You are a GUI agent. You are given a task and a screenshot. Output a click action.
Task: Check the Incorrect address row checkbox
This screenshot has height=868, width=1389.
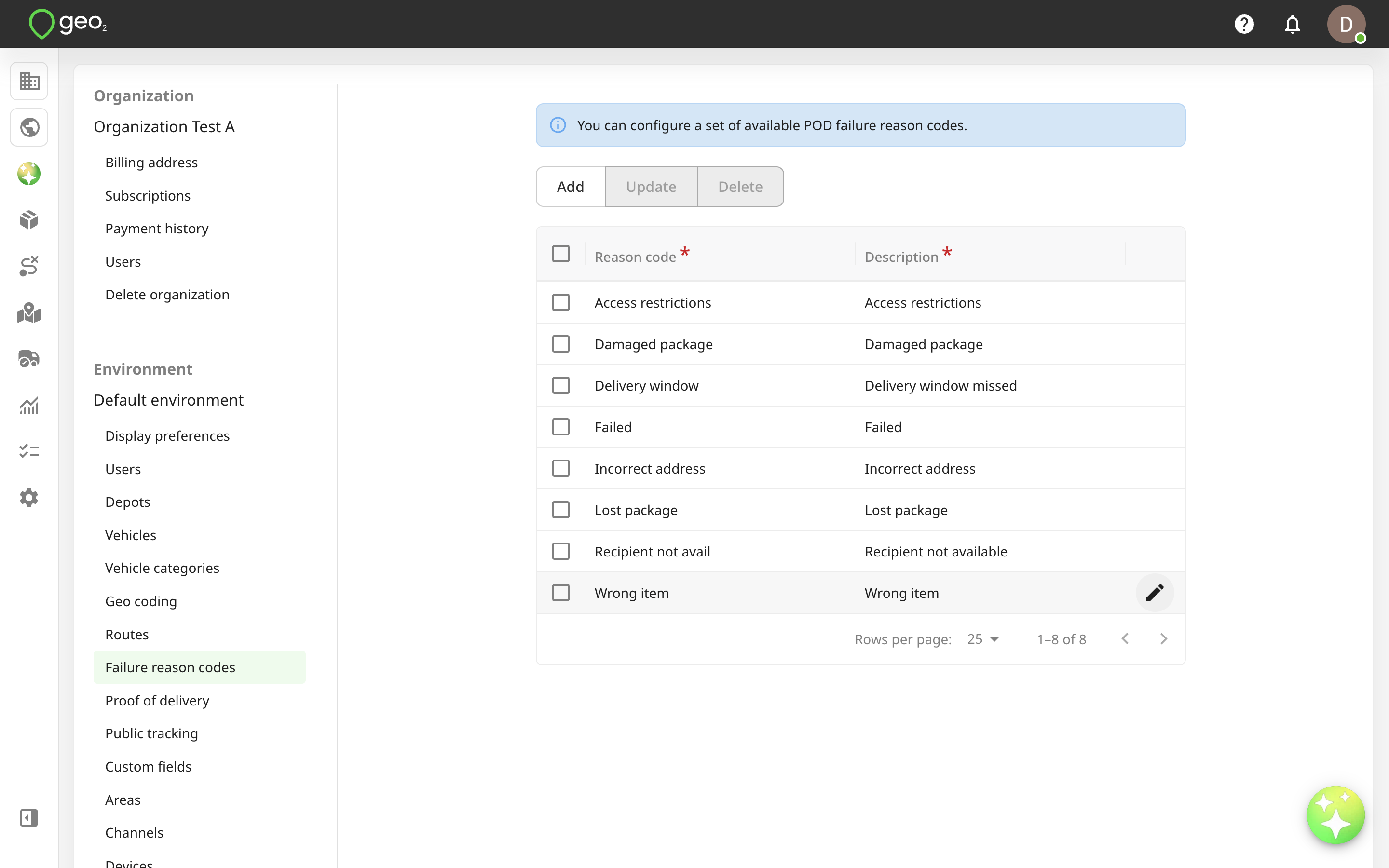(x=561, y=468)
